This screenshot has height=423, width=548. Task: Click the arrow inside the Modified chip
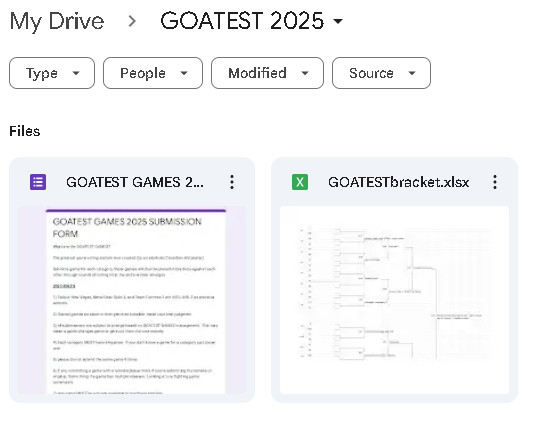click(305, 73)
